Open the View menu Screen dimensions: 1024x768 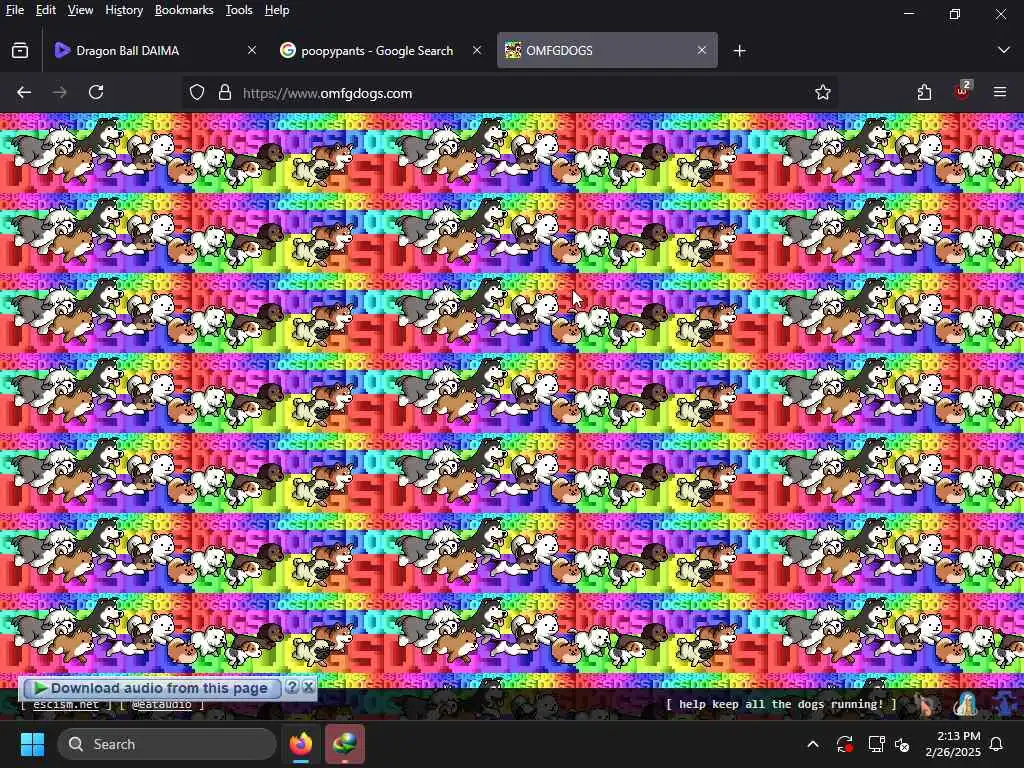80,10
